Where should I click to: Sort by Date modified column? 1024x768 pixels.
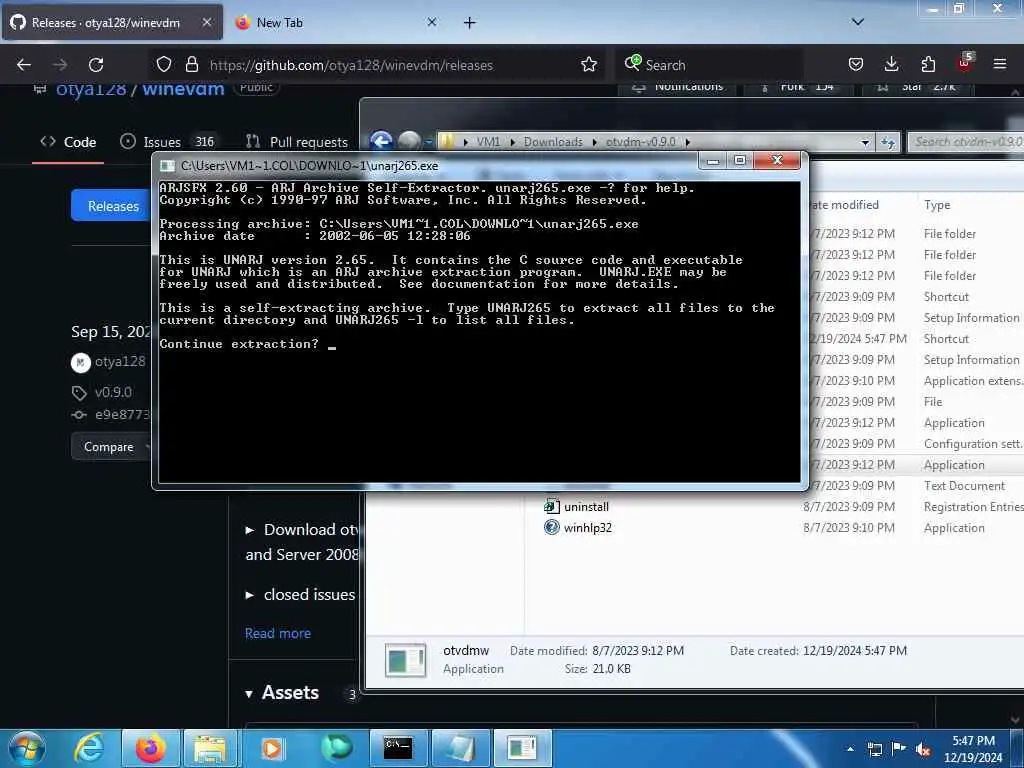tap(846, 205)
